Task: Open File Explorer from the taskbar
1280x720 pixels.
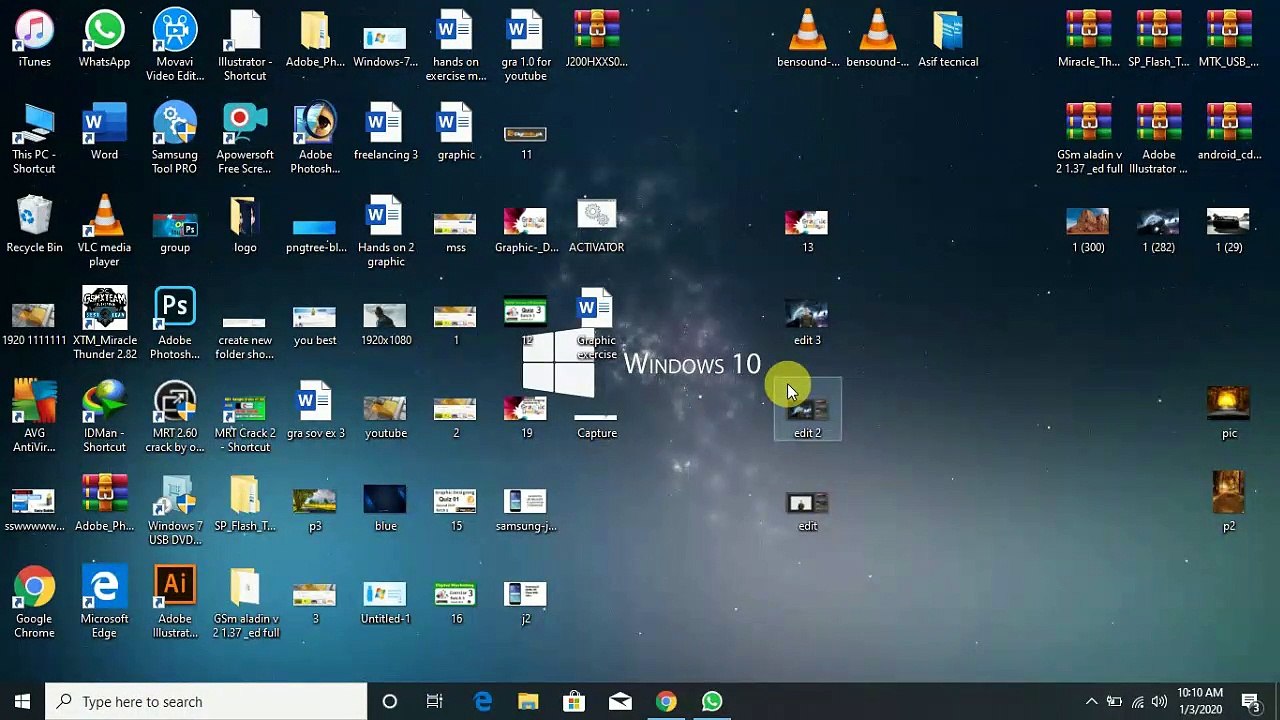Action: 528,702
